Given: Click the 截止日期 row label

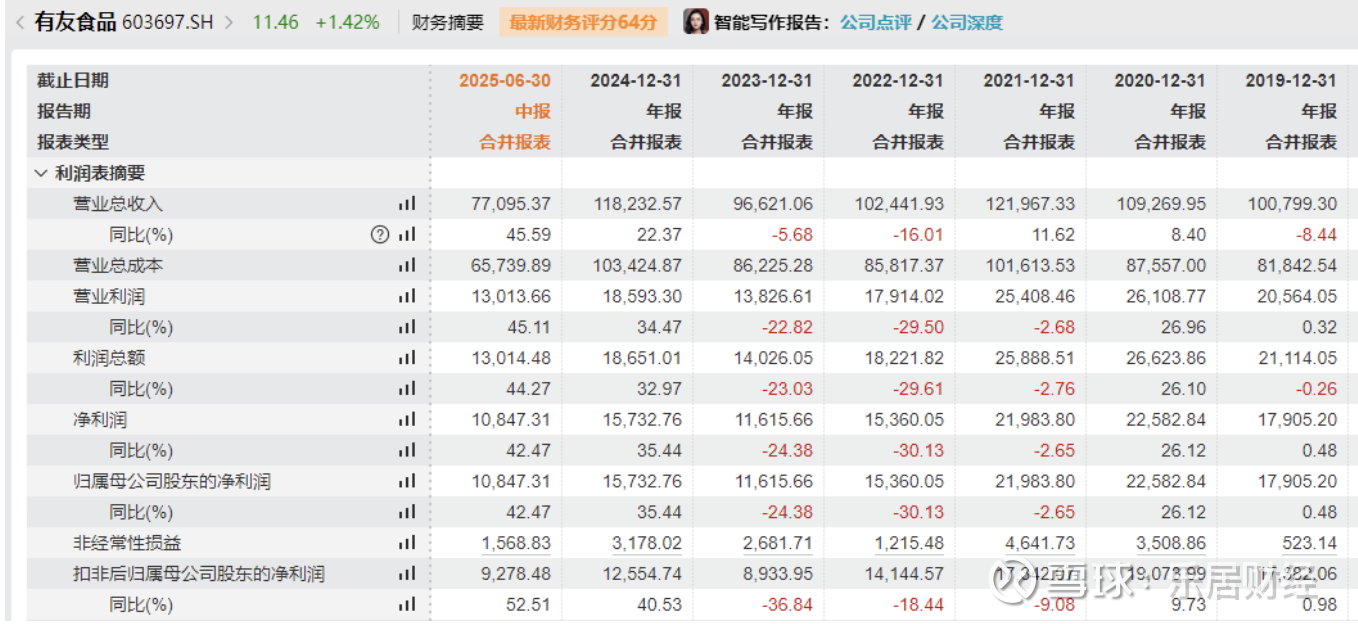Looking at the screenshot, I should [73, 81].
